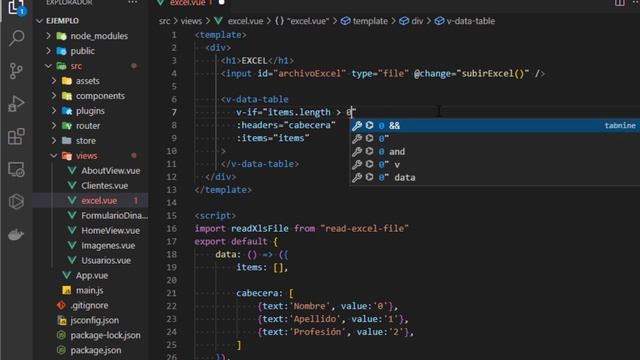Viewport: 640px width, 360px height.
Task: Click 'src' in the breadcrumb
Action: pyautogui.click(x=164, y=21)
